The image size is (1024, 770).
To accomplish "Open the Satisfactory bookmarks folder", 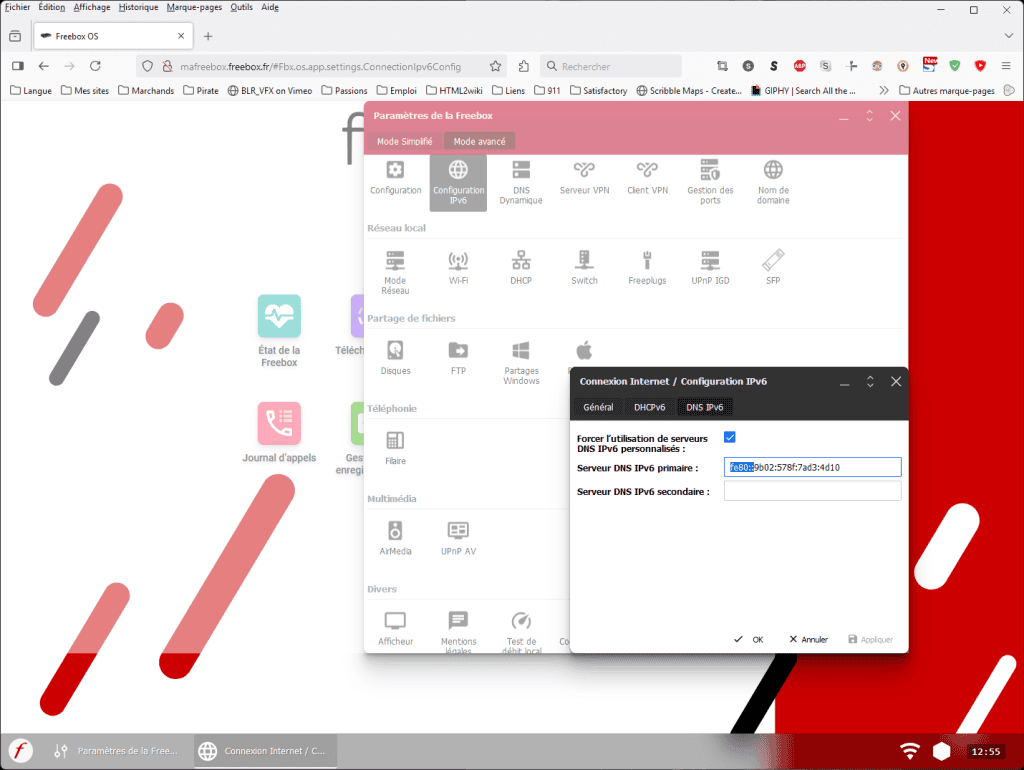I will tap(598, 90).
